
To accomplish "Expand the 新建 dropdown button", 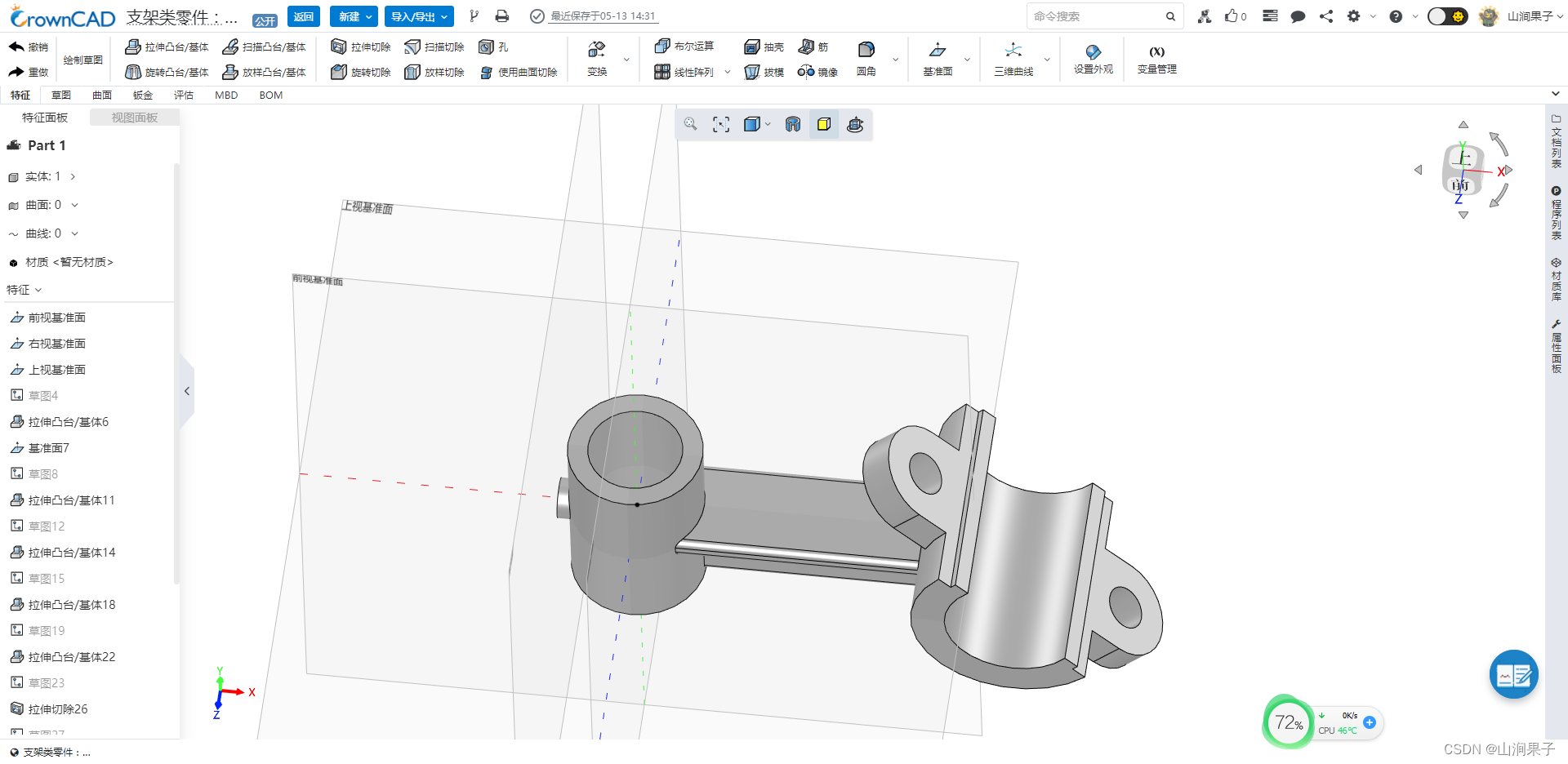I will 354,16.
